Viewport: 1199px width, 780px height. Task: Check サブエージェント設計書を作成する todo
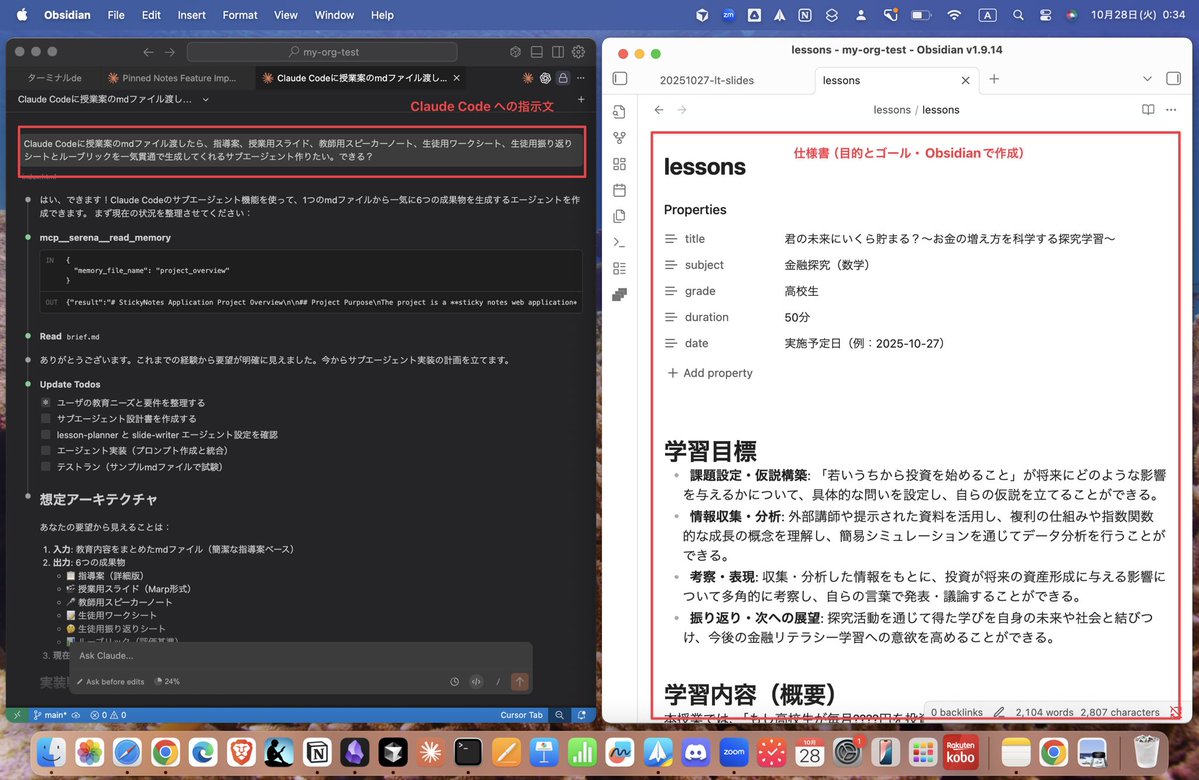point(46,418)
